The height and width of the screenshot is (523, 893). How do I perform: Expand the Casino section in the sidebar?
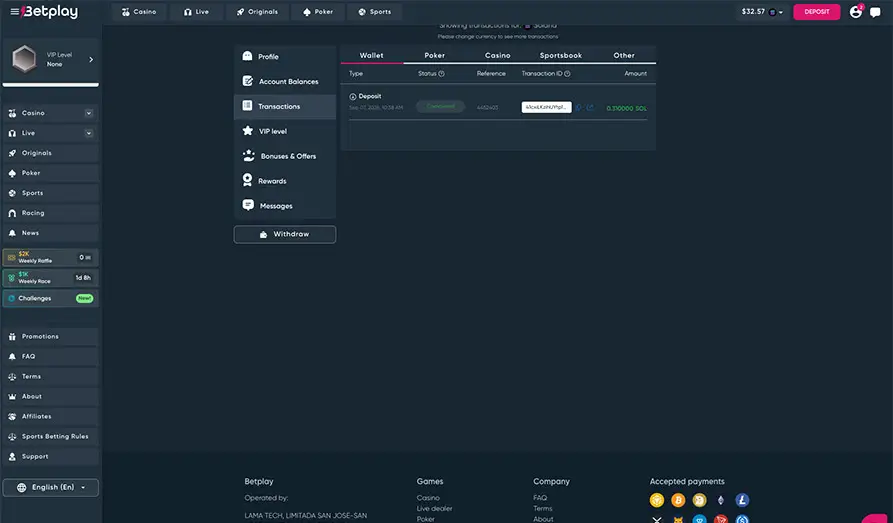(x=89, y=113)
